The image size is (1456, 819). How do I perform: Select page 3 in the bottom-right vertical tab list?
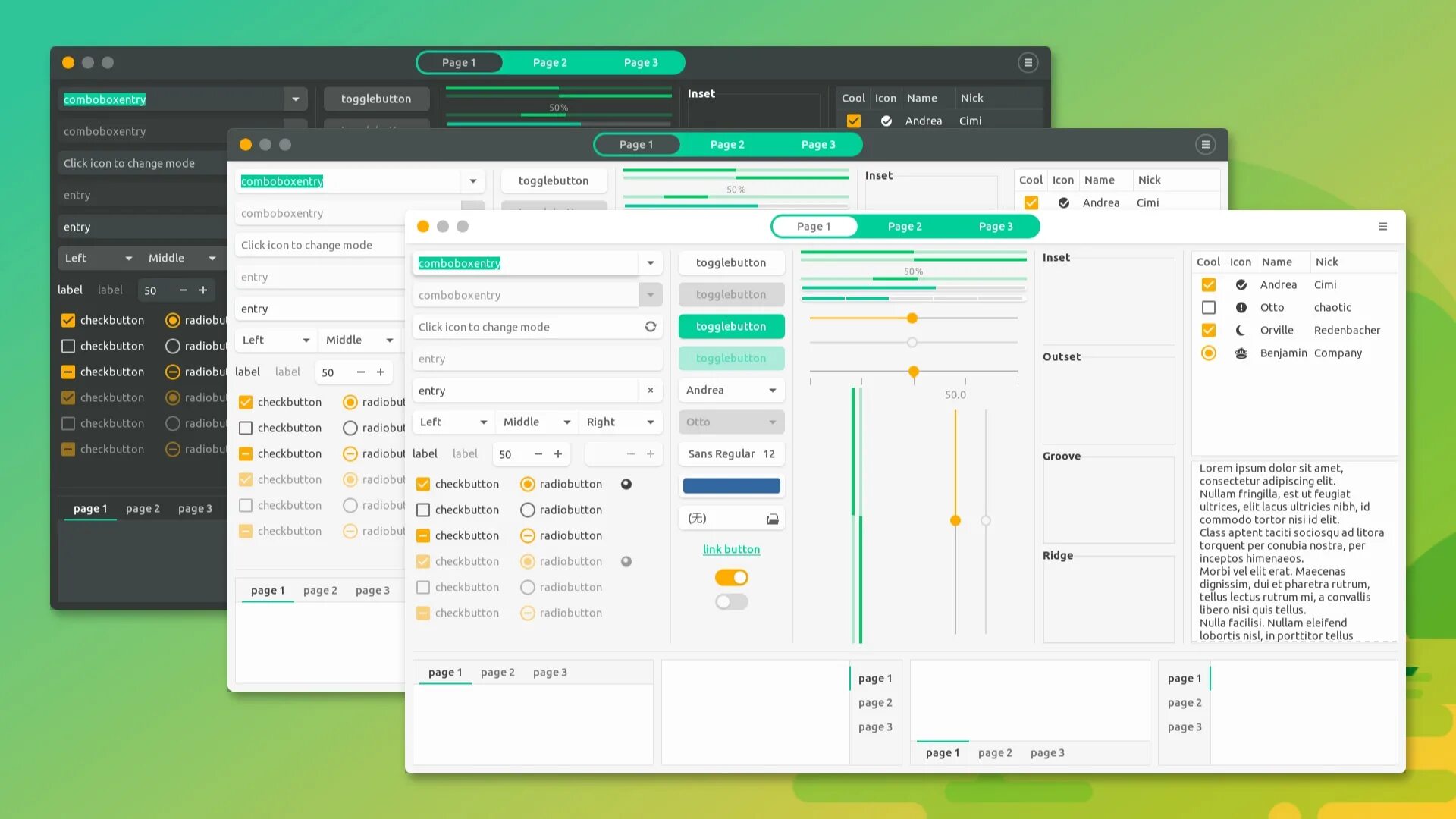click(x=1184, y=727)
